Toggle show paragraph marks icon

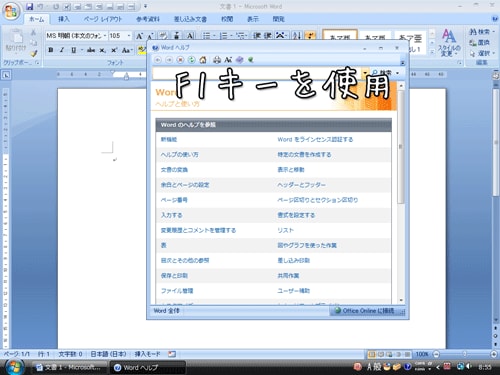(310, 36)
